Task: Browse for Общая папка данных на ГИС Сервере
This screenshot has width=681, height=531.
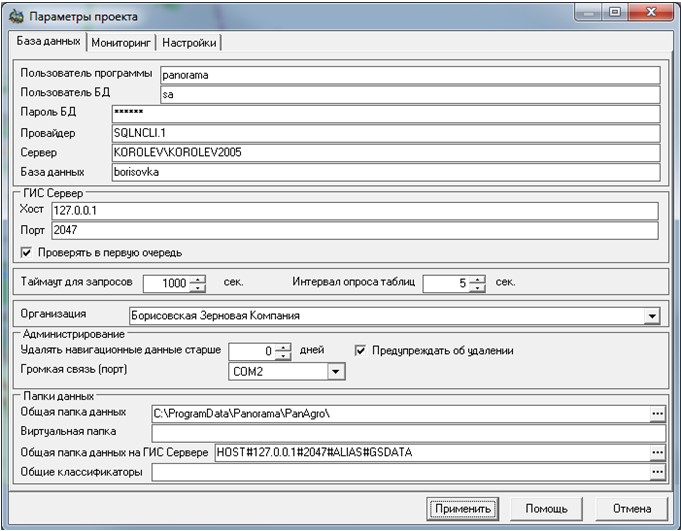Action: coord(656,453)
